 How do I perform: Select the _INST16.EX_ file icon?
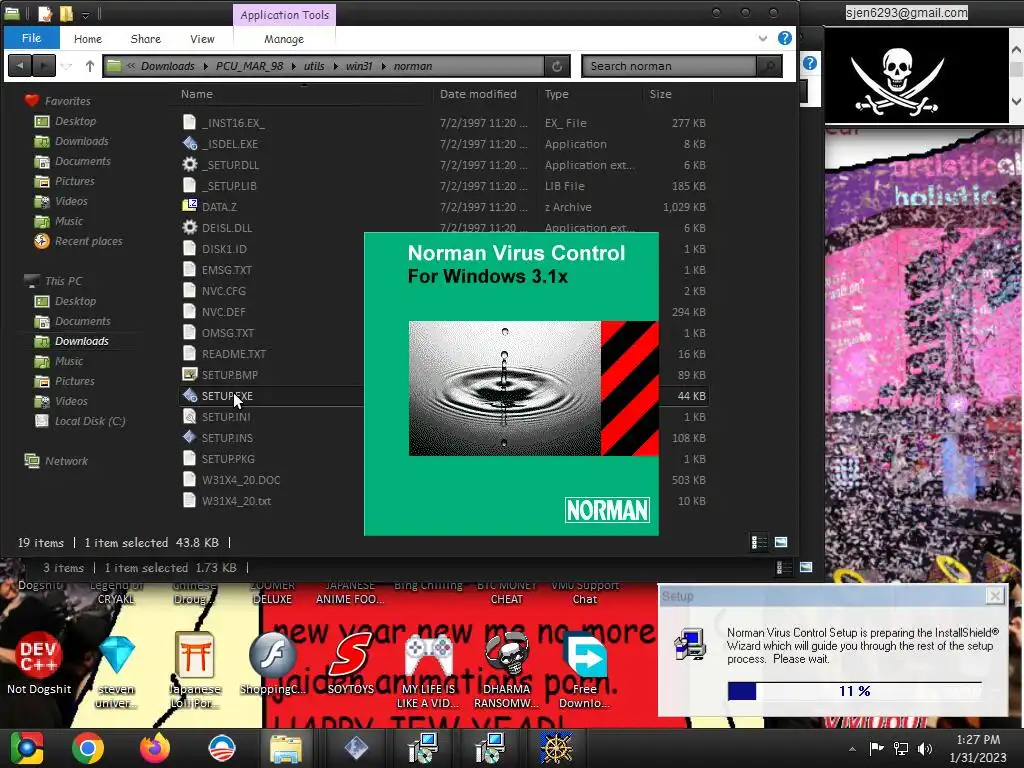189,122
